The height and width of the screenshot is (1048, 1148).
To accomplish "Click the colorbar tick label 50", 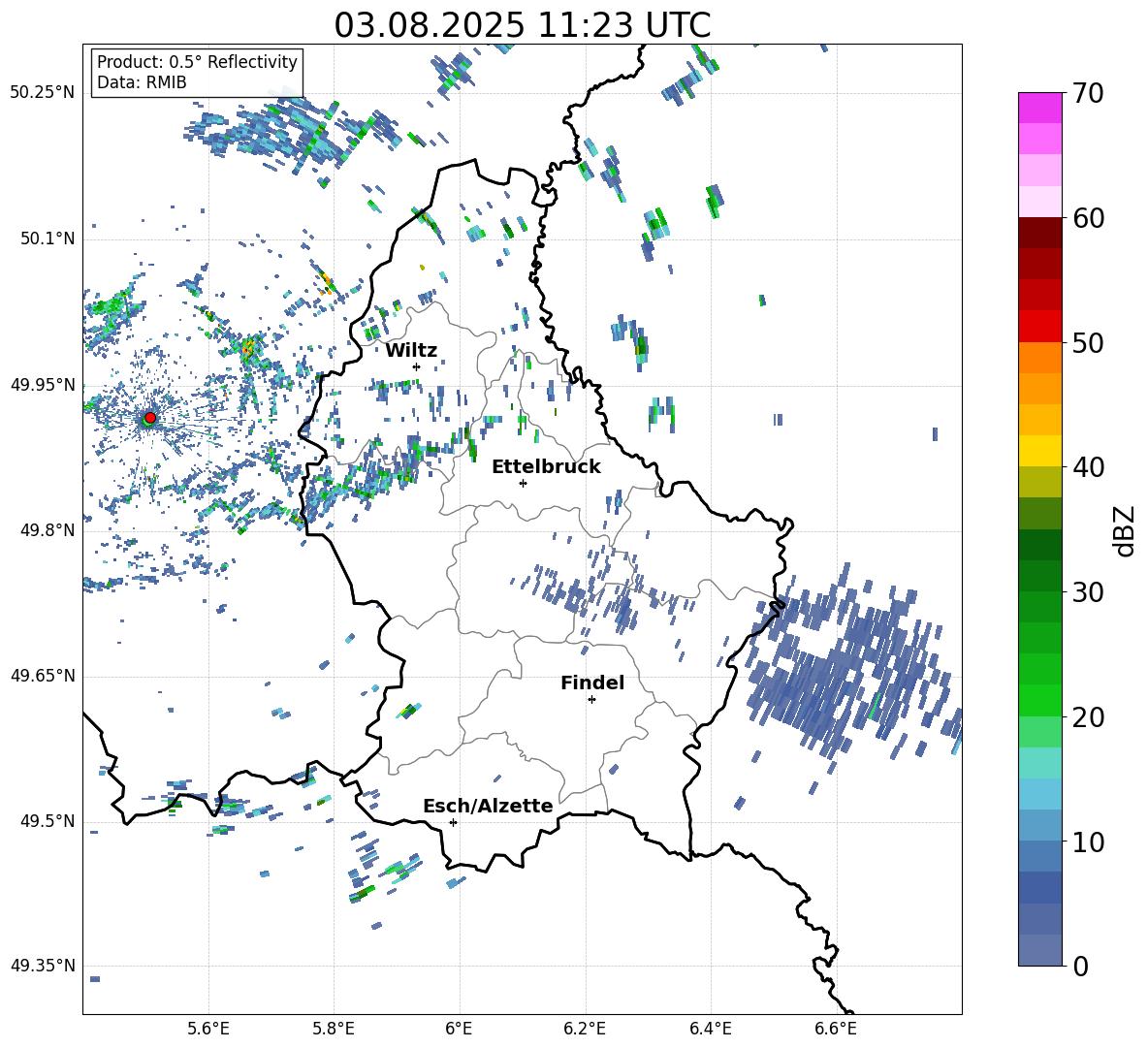I will pos(1088,343).
